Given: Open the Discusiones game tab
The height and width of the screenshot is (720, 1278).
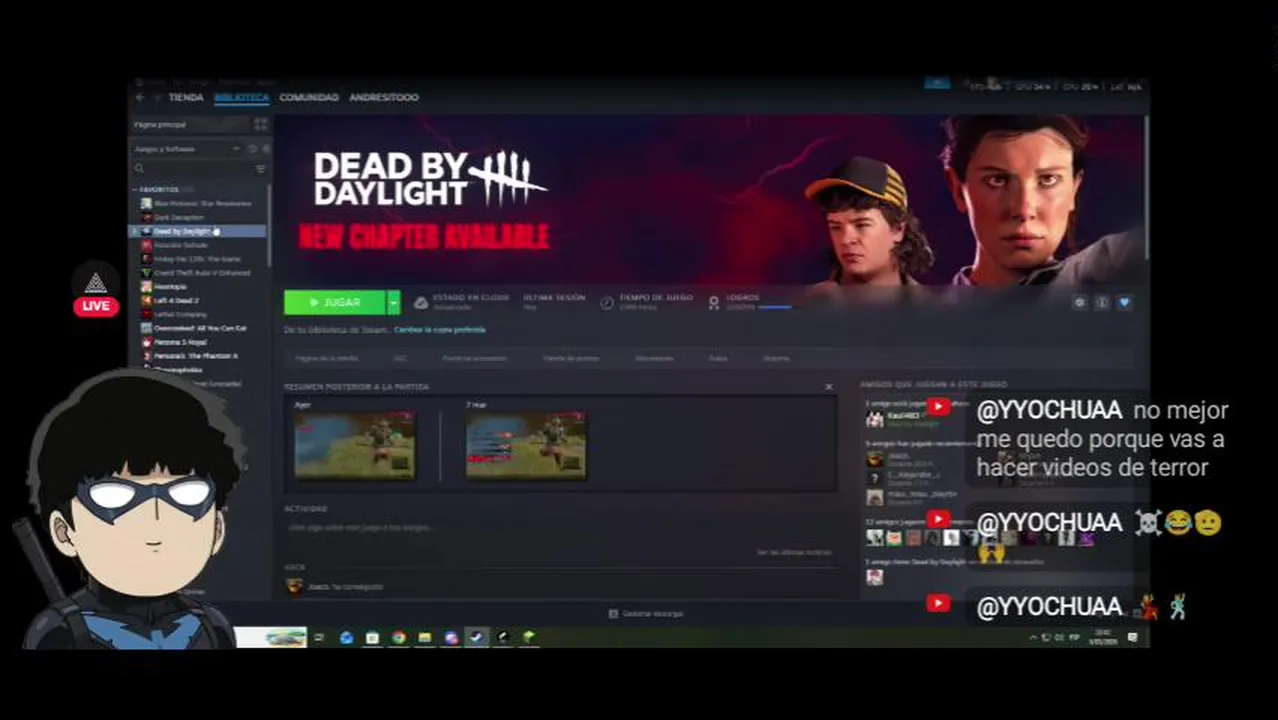Looking at the screenshot, I should pyautogui.click(x=655, y=358).
